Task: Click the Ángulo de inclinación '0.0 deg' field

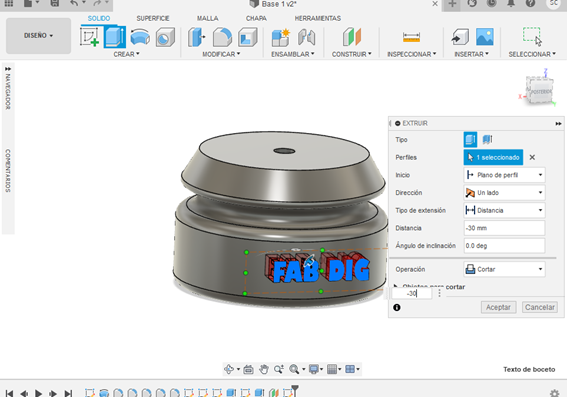Action: (x=504, y=246)
